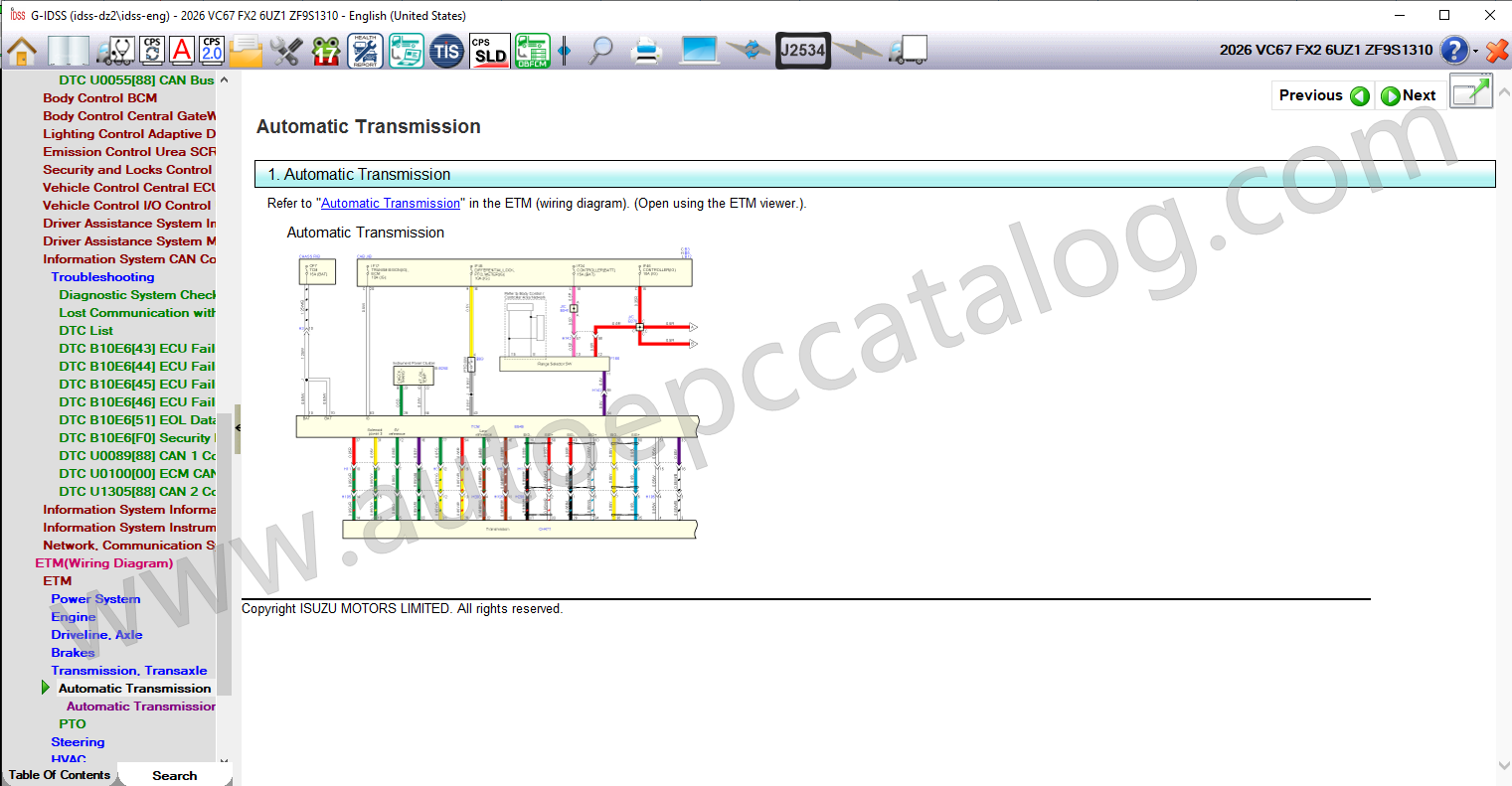Switch to the Table Of Contents tab
This screenshot has height=786, width=1512.
pyautogui.click(x=59, y=774)
